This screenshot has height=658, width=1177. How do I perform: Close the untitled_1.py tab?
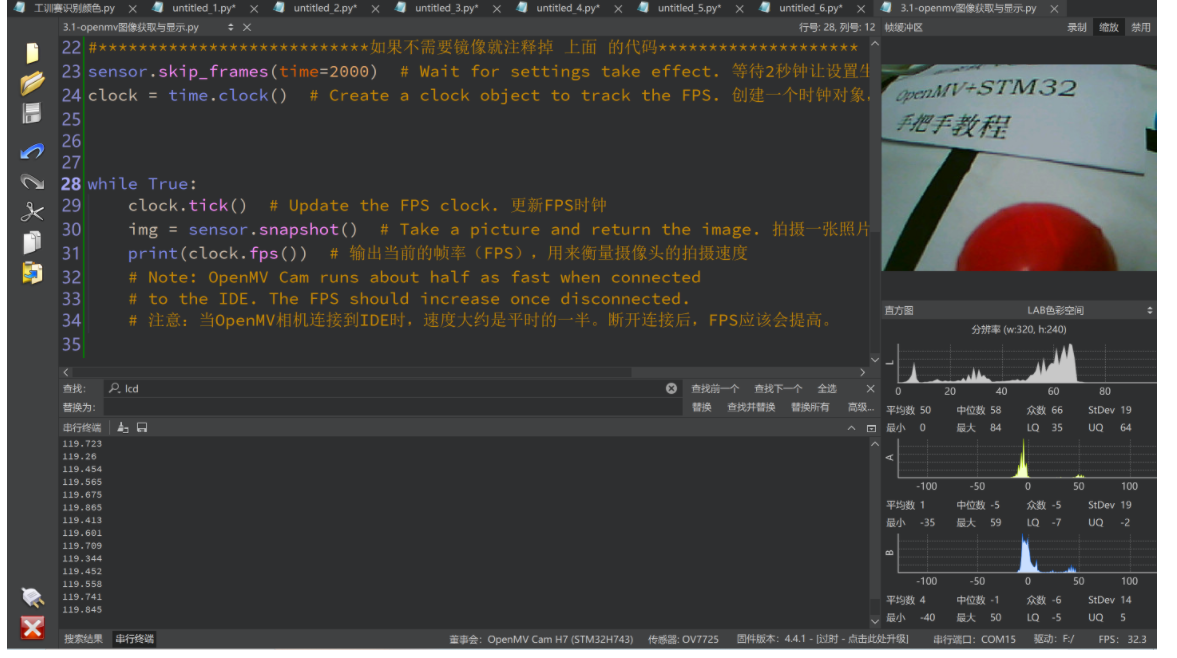(254, 9)
